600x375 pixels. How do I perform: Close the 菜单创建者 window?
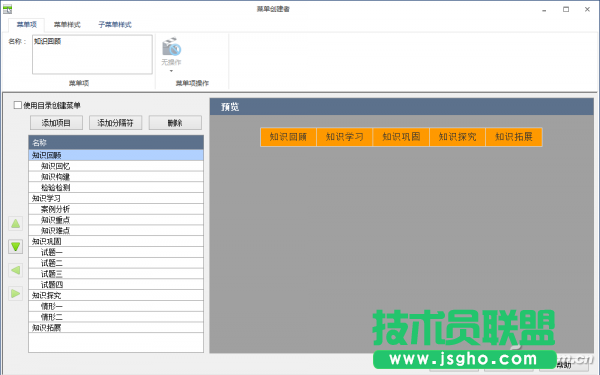(x=587, y=10)
